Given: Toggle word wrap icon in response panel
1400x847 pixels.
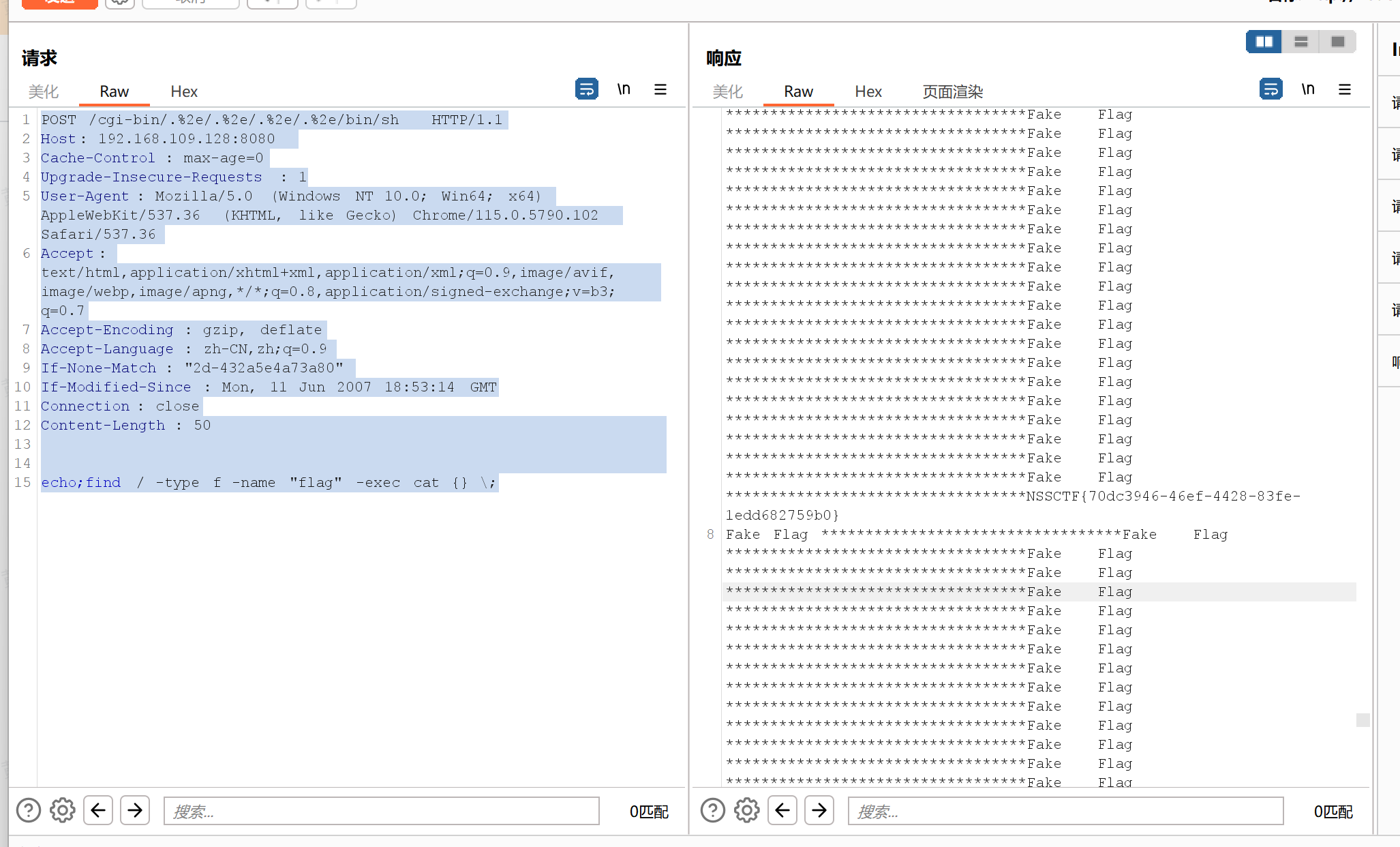Looking at the screenshot, I should point(1270,89).
